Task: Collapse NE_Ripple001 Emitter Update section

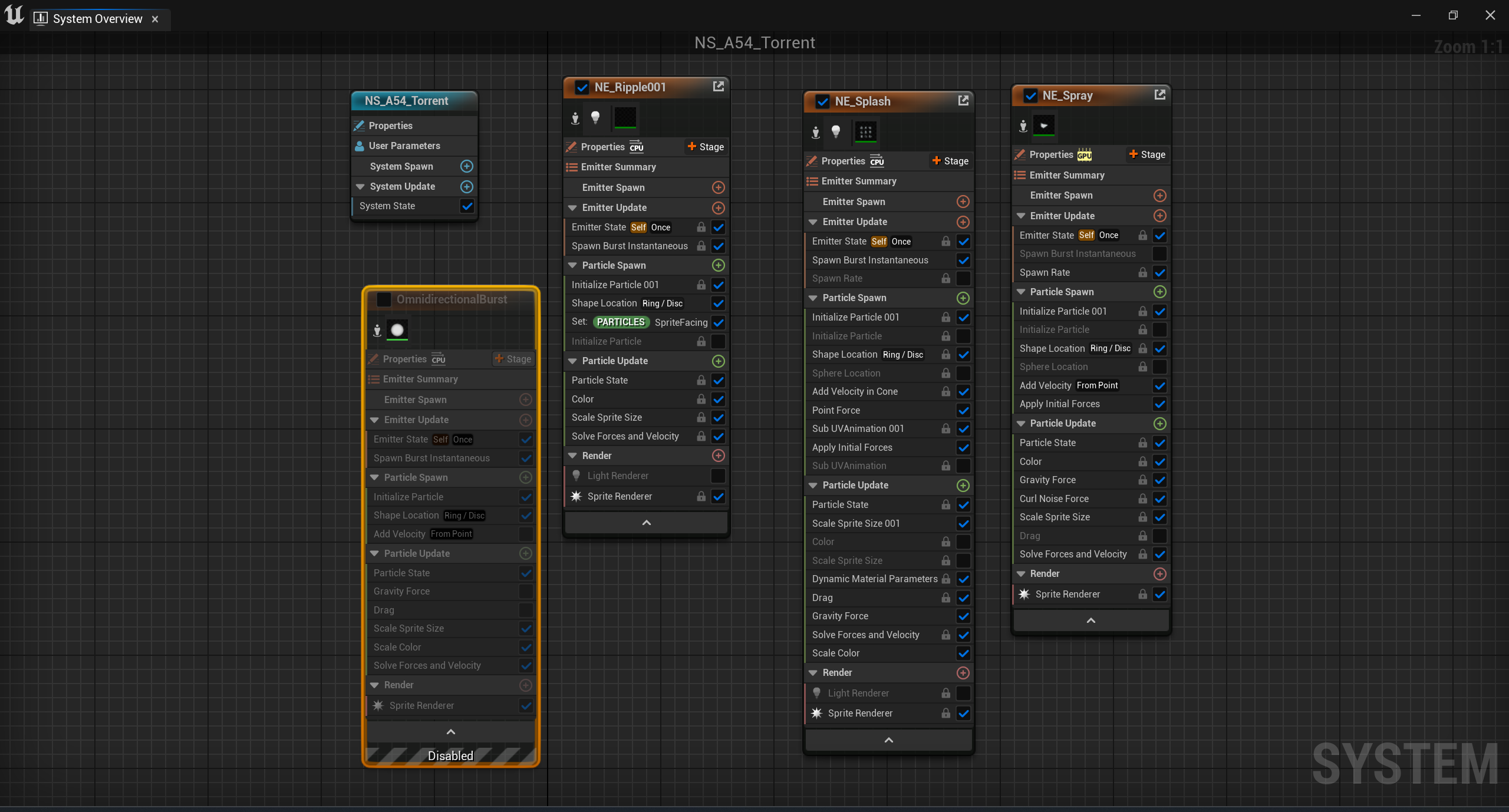Action: tap(572, 207)
